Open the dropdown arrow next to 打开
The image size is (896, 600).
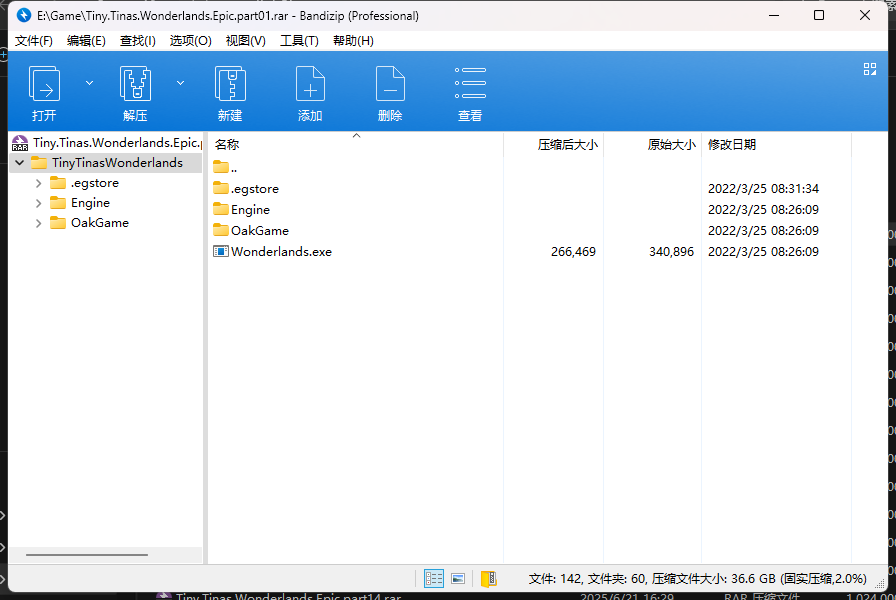click(89, 83)
